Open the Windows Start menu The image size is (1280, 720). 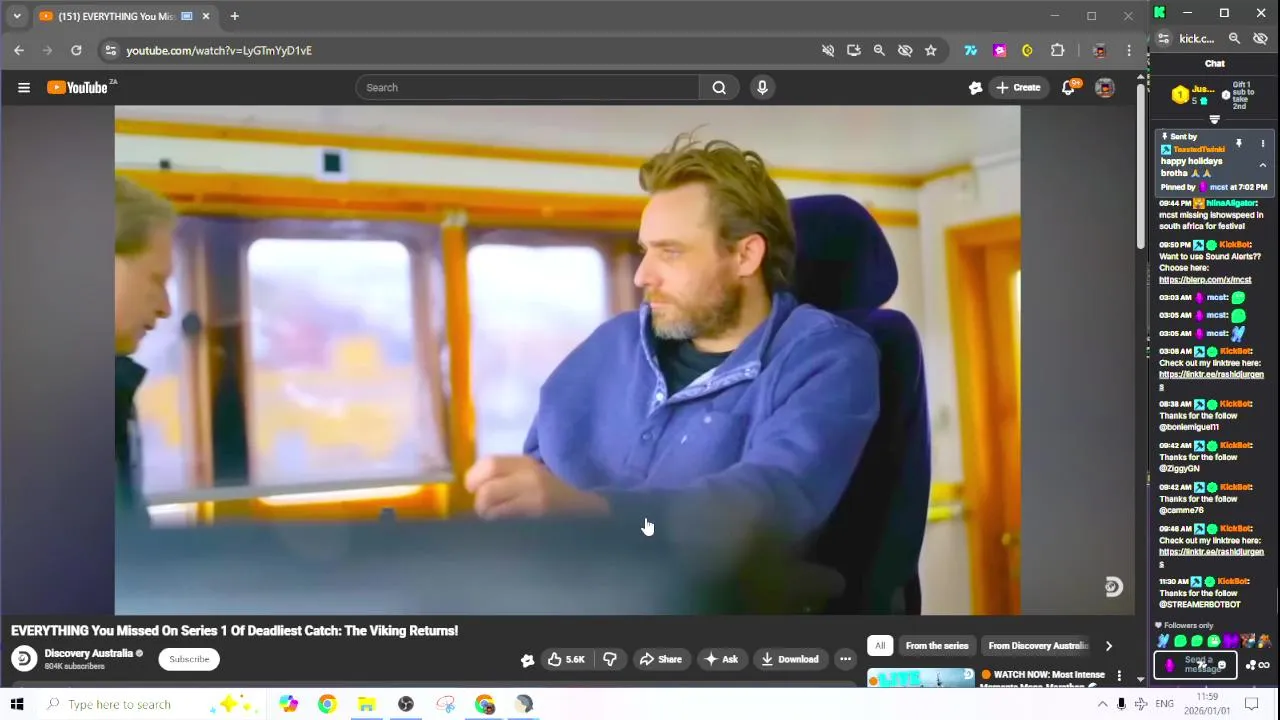coord(17,704)
